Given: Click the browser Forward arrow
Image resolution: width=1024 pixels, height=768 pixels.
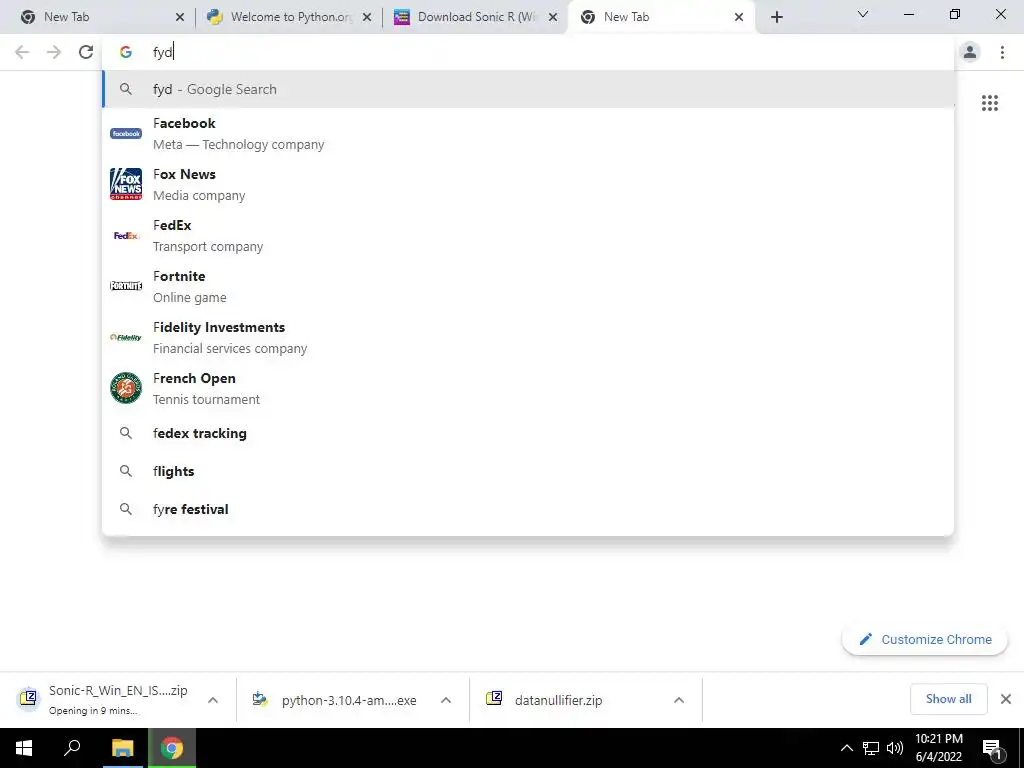Looking at the screenshot, I should click(54, 52).
